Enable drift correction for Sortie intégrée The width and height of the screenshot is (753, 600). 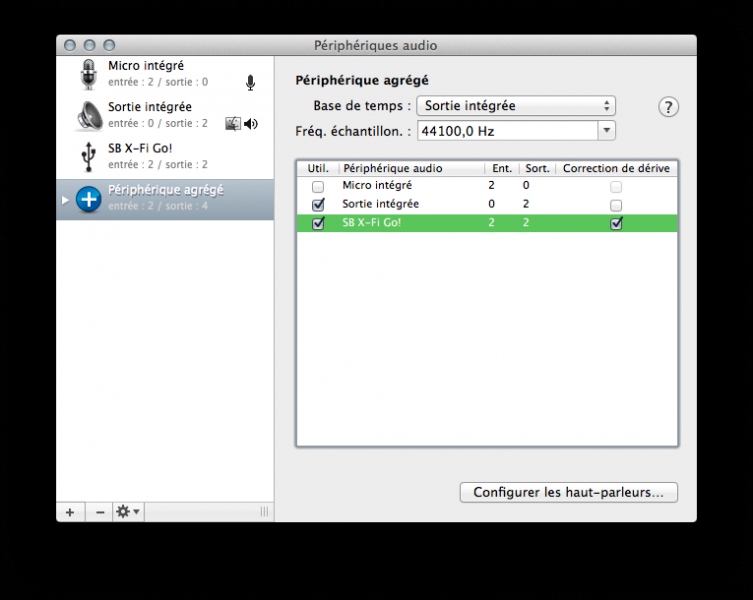point(616,205)
